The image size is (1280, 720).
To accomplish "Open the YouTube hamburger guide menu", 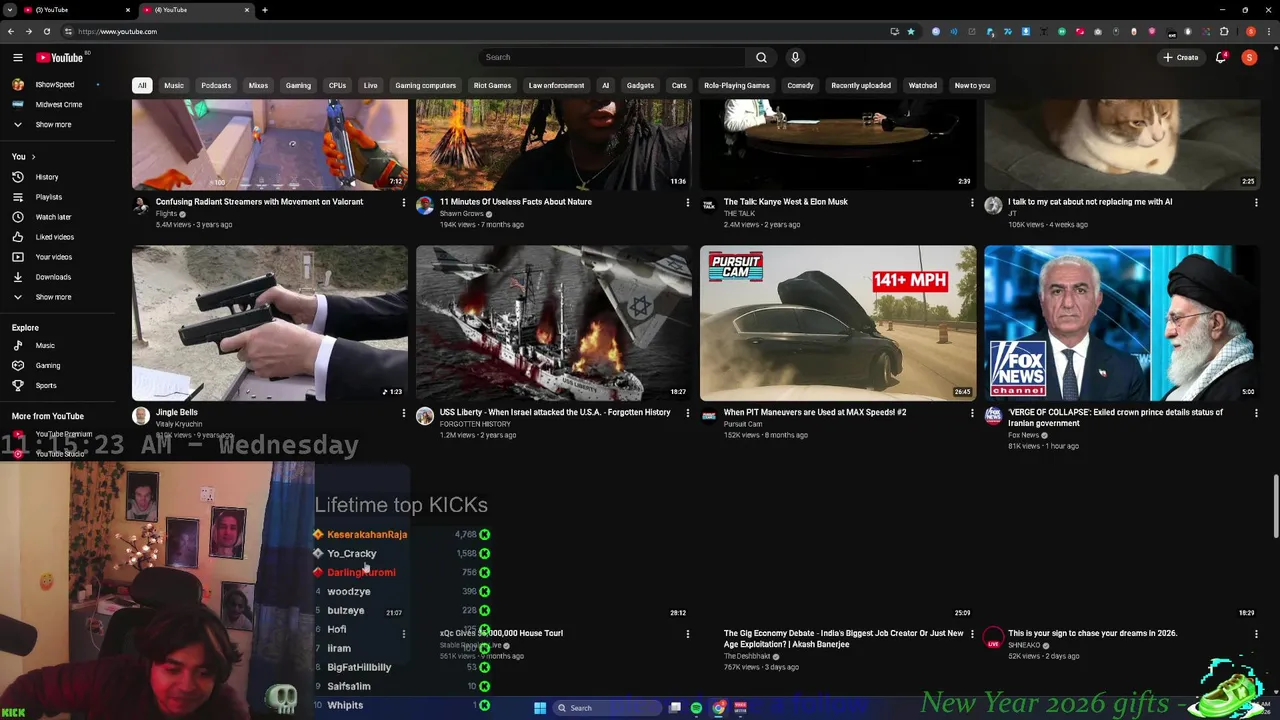I will (17, 57).
